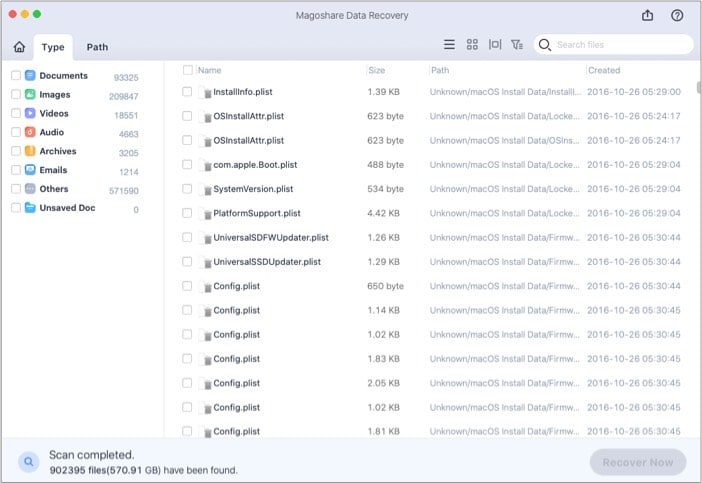Select the Documents category label
This screenshot has width=702, height=483.
tap(64, 75)
